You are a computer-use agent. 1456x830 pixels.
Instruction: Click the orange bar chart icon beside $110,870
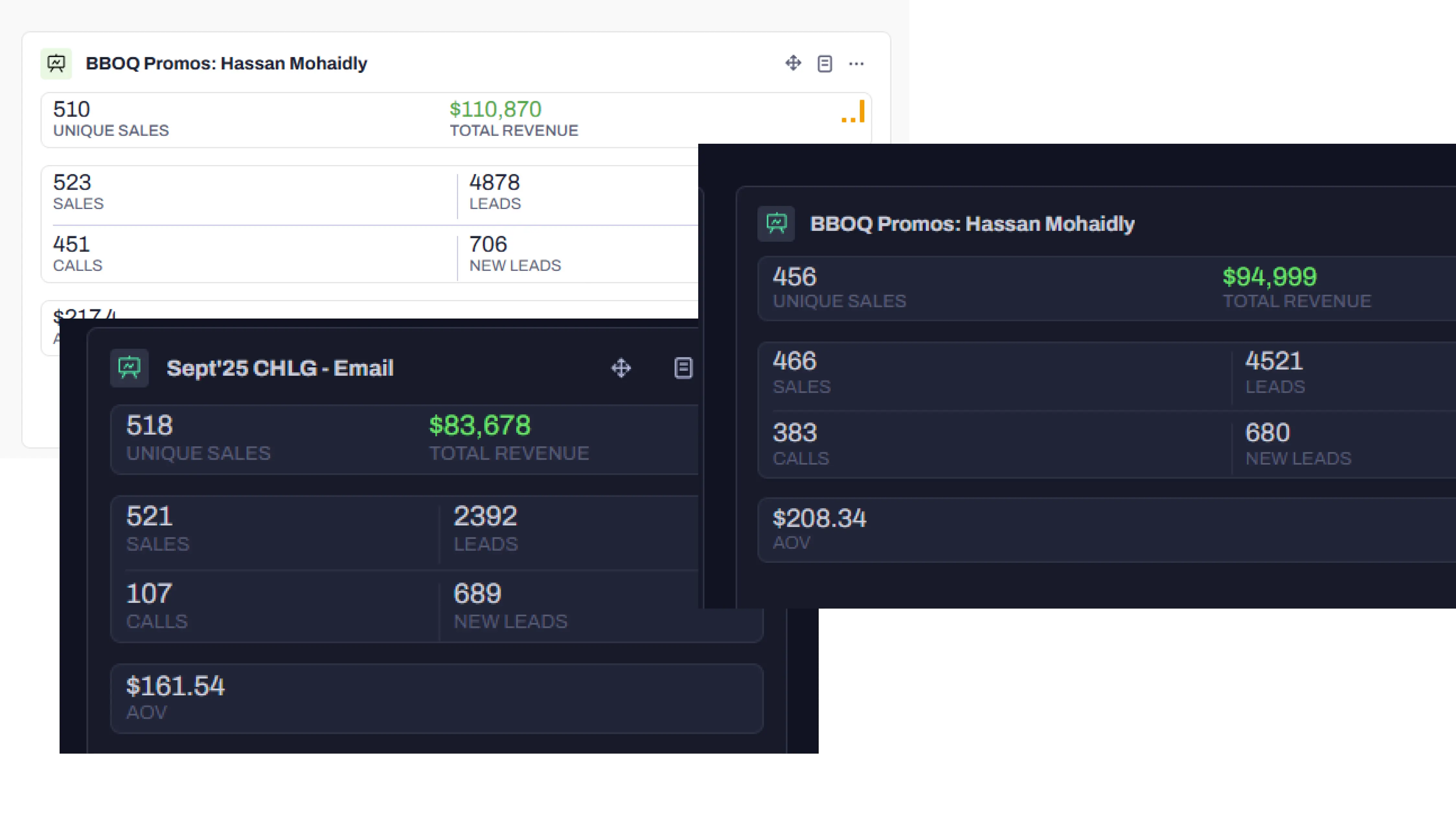(853, 112)
